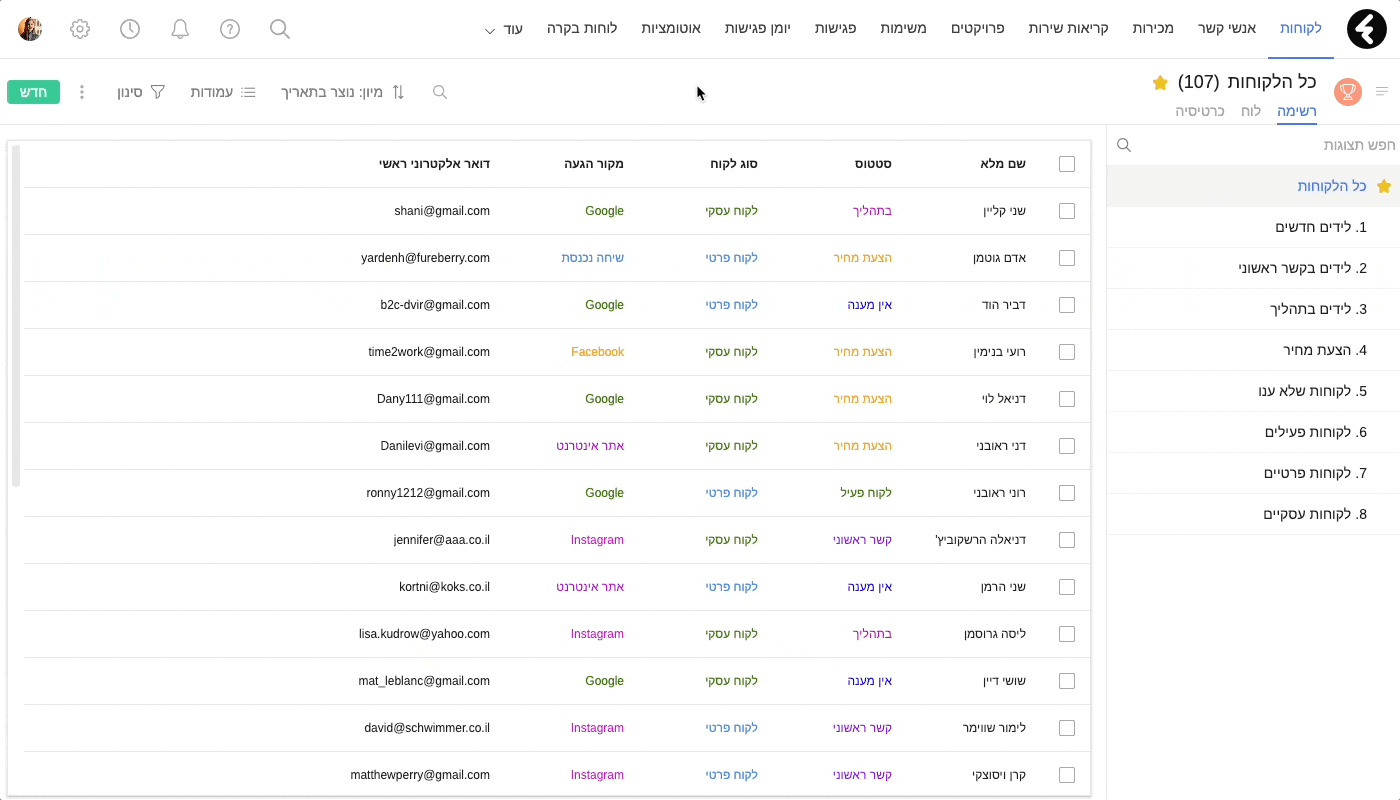Screen dimensions: 1400x800
Task: Select view 3. לידים בתהליך
Action: (x=1253, y=309)
